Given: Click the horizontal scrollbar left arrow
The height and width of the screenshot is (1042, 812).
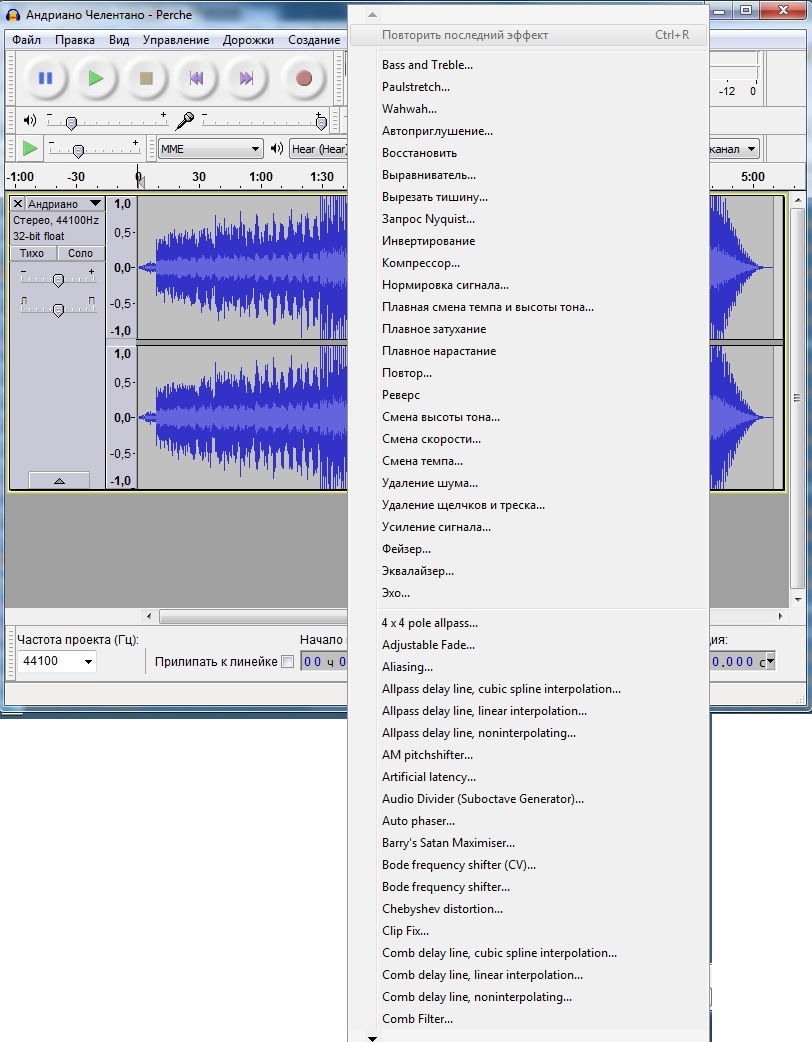Looking at the screenshot, I should coord(149,616).
